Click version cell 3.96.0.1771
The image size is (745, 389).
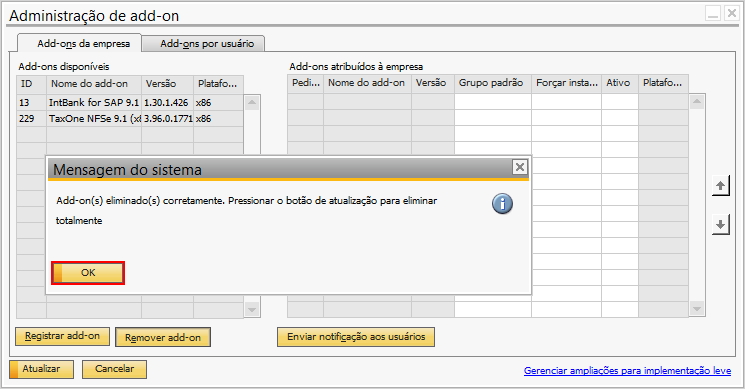(167, 119)
